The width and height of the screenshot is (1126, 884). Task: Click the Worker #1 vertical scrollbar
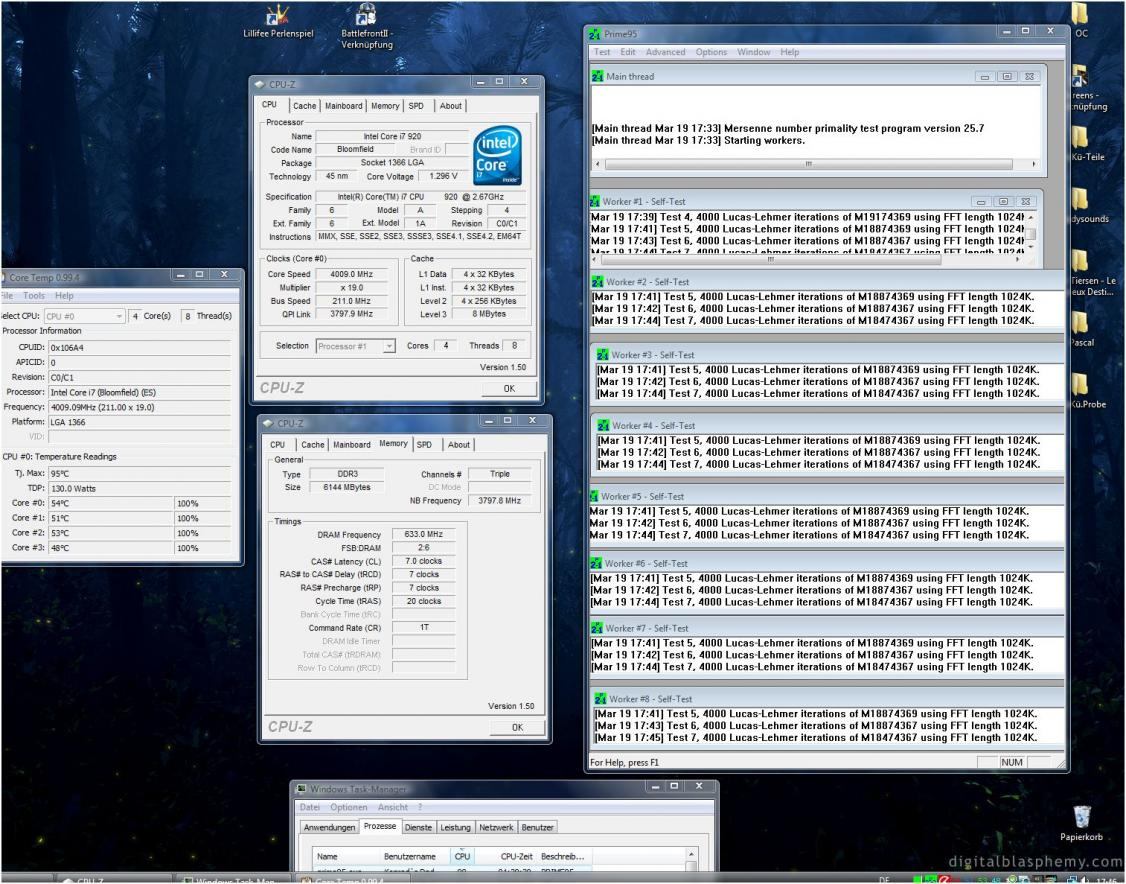click(x=1030, y=232)
